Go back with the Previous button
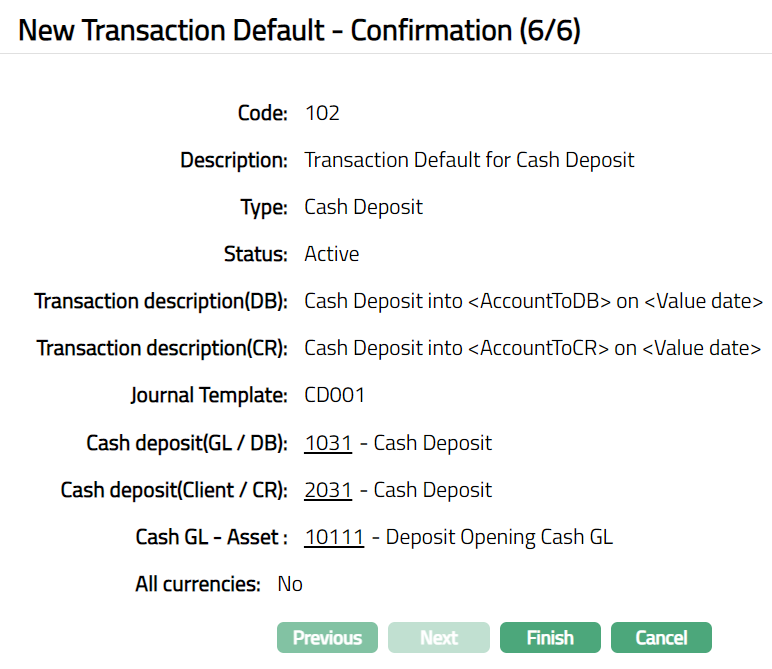 [327, 638]
